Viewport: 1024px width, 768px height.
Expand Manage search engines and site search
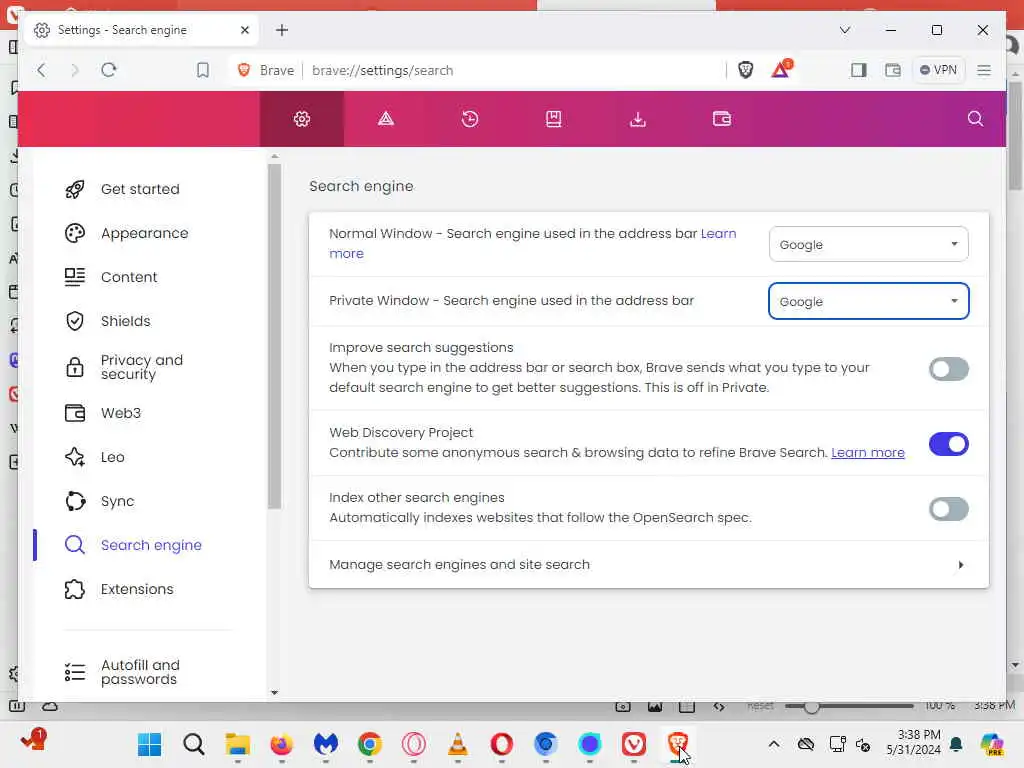648,564
